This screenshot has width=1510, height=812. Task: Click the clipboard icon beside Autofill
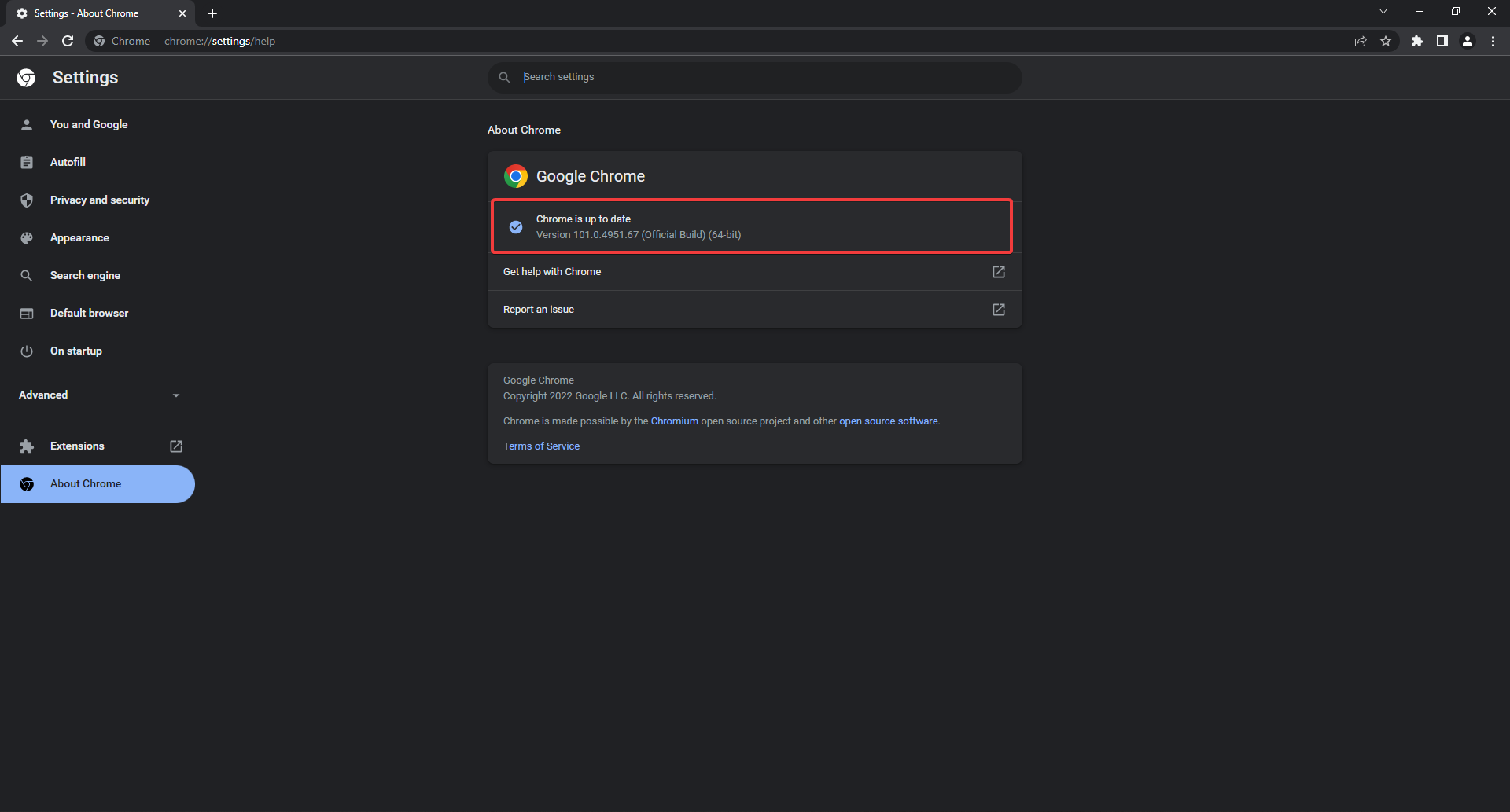tap(27, 162)
